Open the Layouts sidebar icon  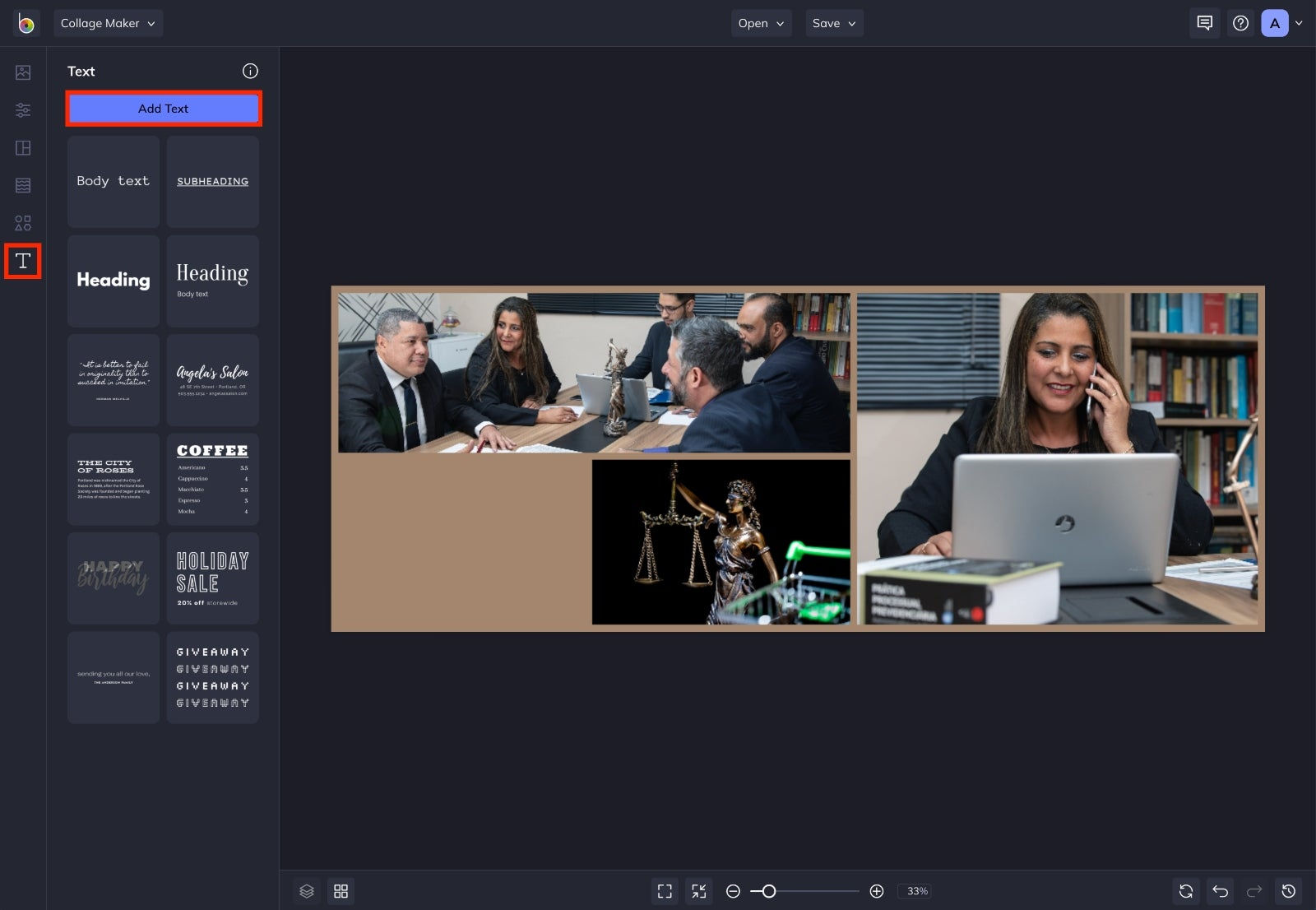[x=23, y=148]
